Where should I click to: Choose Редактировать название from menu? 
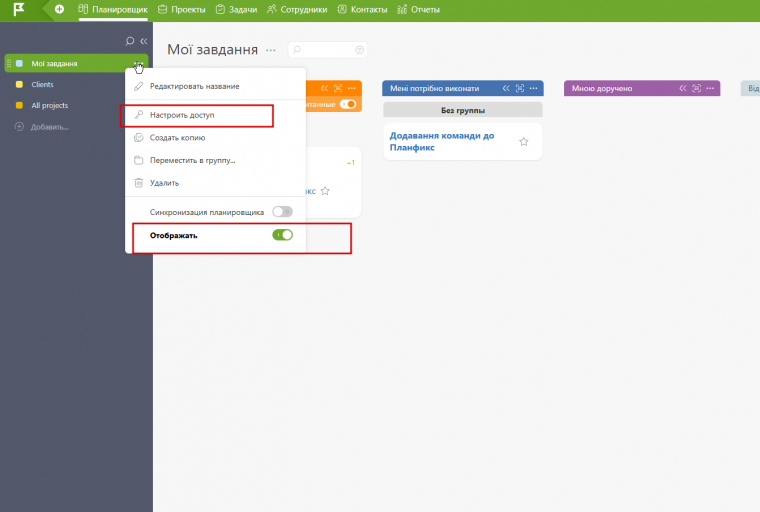(x=216, y=86)
